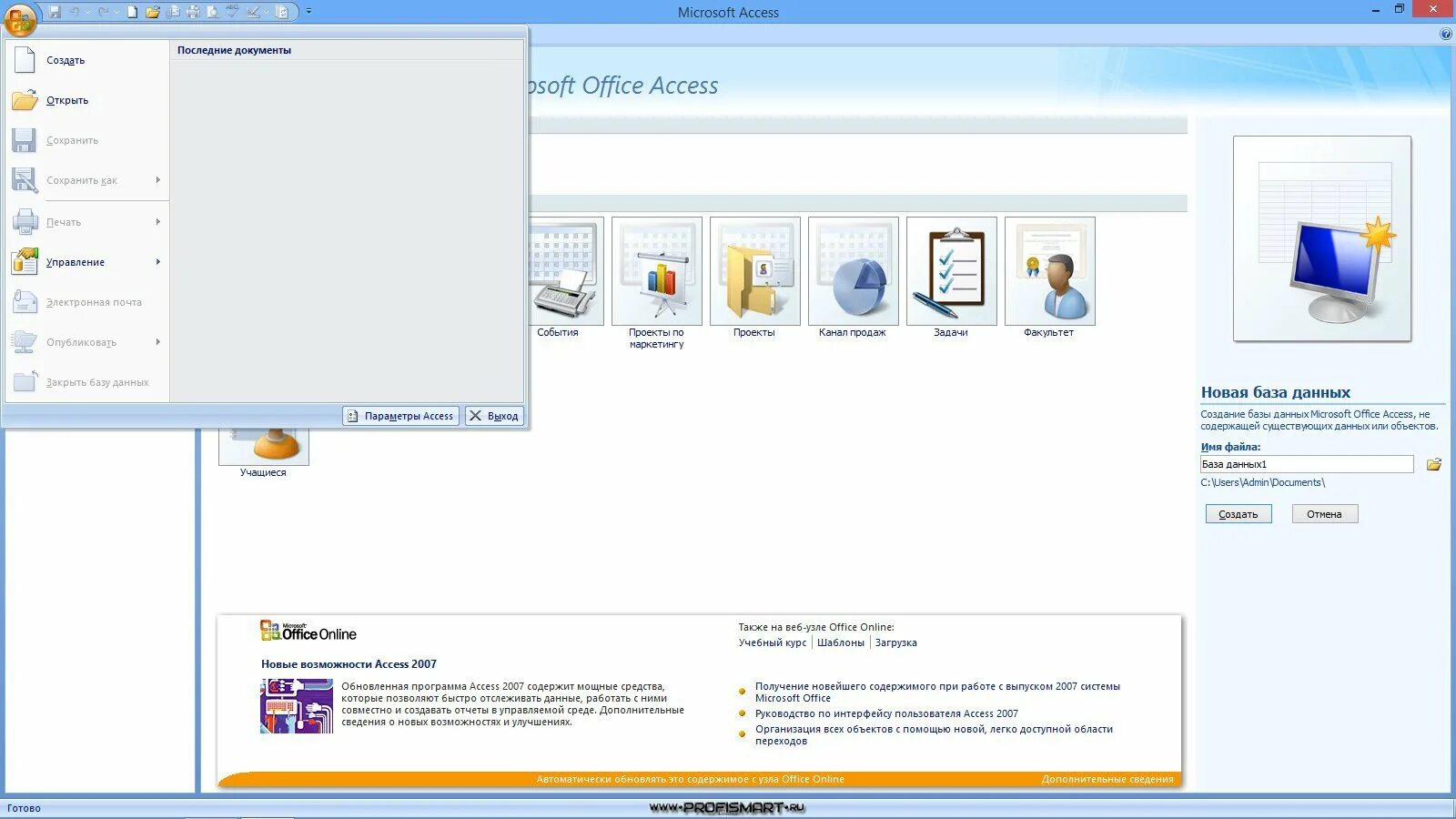Select Сохранить как in the Office menu

tap(87, 180)
